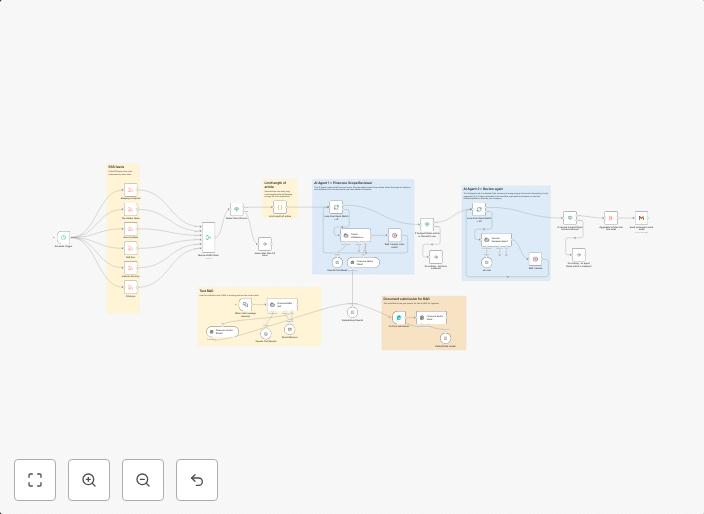This screenshot has width=704, height=514.
Task: Select the No-Op node below first If node
Action: coord(265,244)
